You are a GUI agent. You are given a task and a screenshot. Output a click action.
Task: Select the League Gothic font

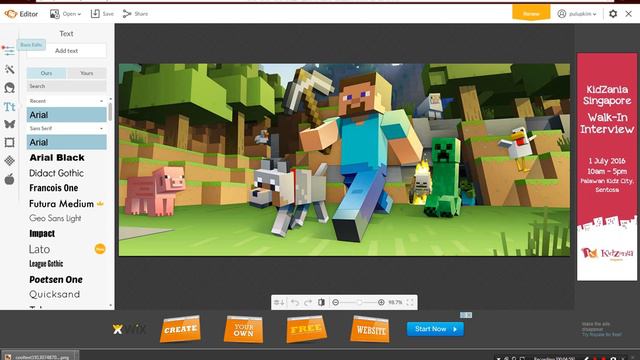(46, 264)
